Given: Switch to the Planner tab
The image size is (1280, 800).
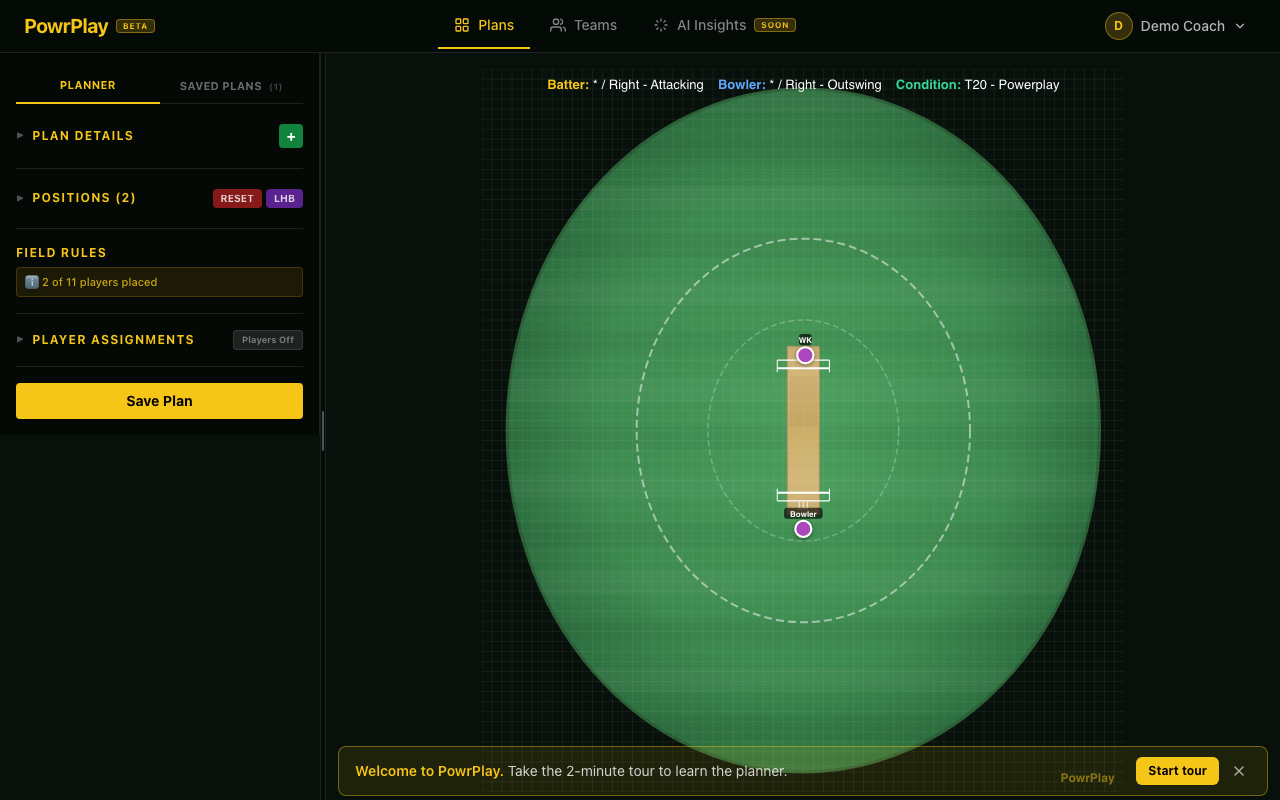Looking at the screenshot, I should (88, 86).
